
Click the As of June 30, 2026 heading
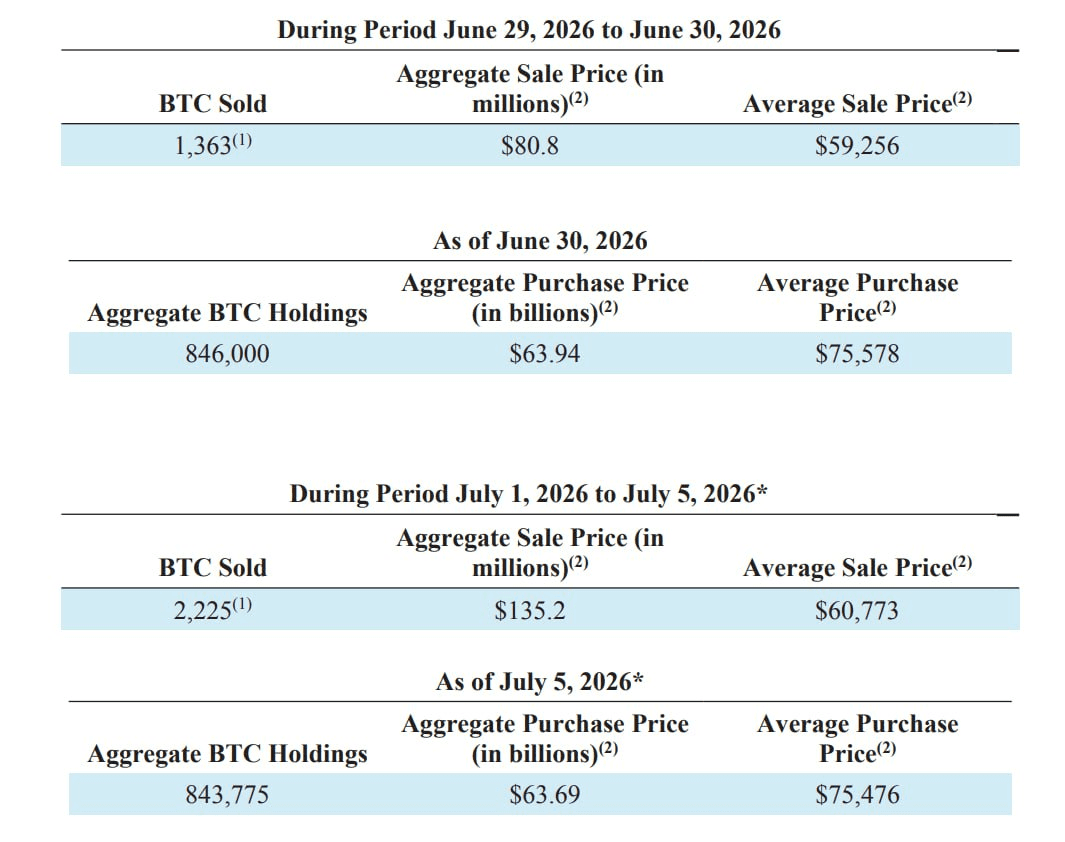click(540, 240)
